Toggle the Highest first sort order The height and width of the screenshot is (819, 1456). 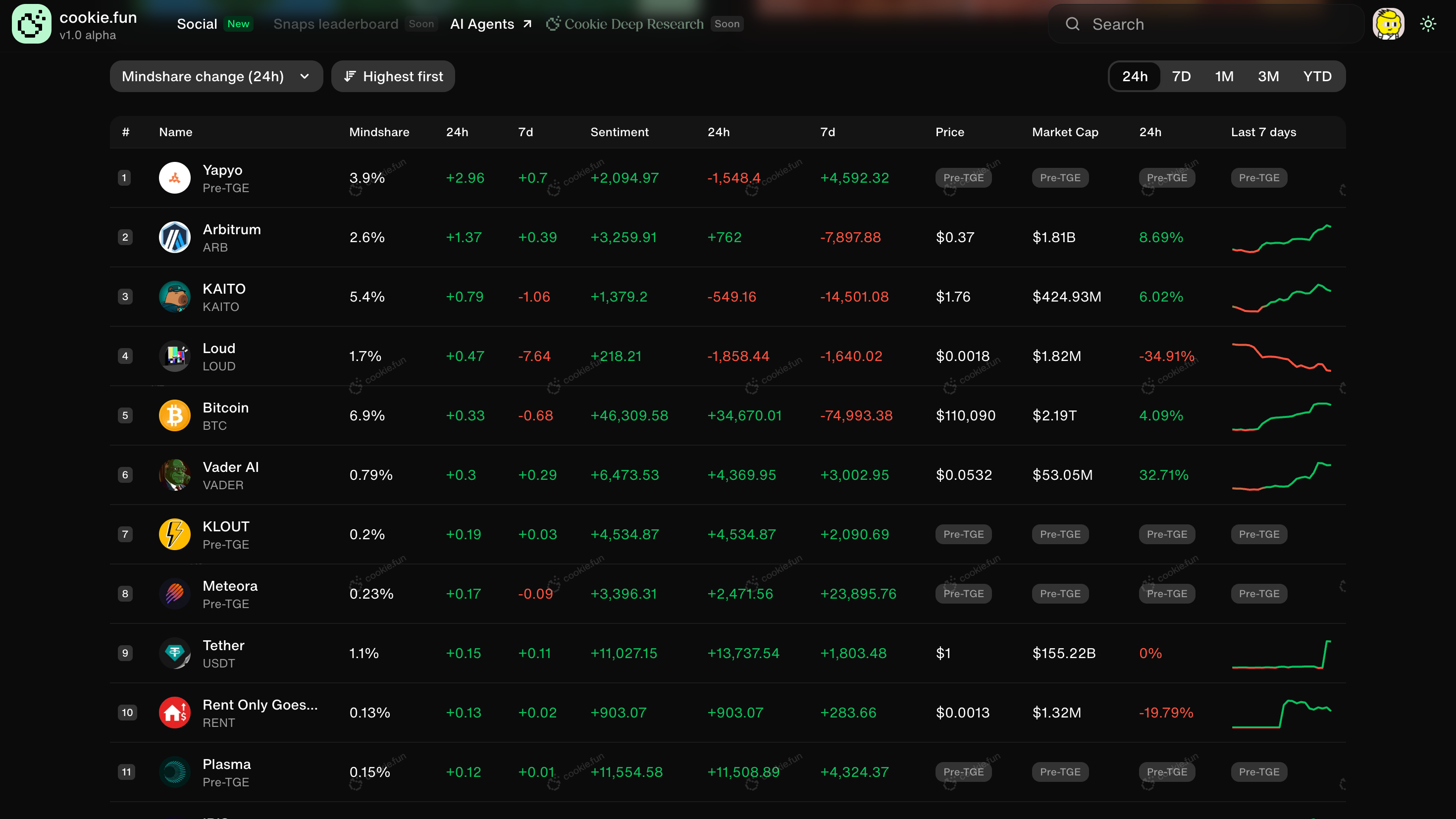[x=393, y=76]
